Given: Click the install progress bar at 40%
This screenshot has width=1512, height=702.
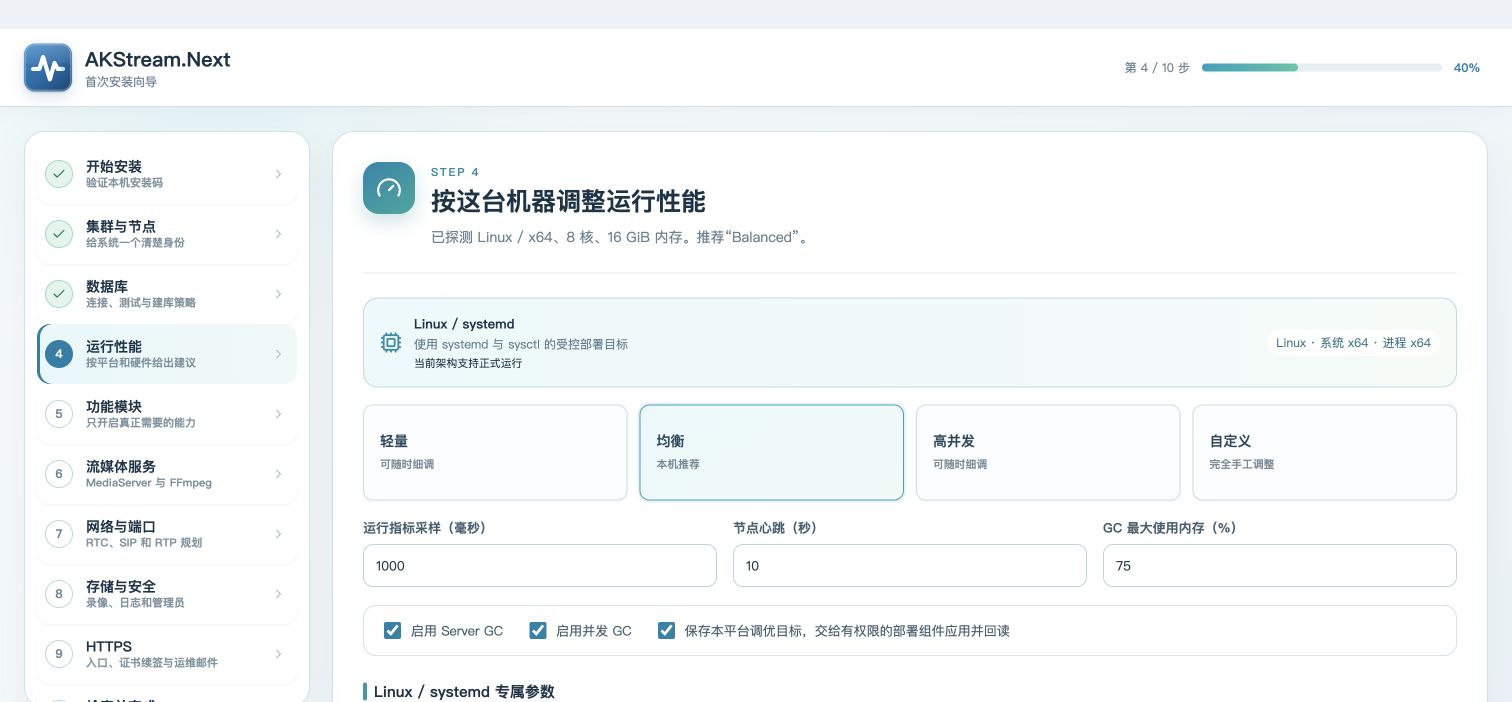Looking at the screenshot, I should (x=1321, y=68).
